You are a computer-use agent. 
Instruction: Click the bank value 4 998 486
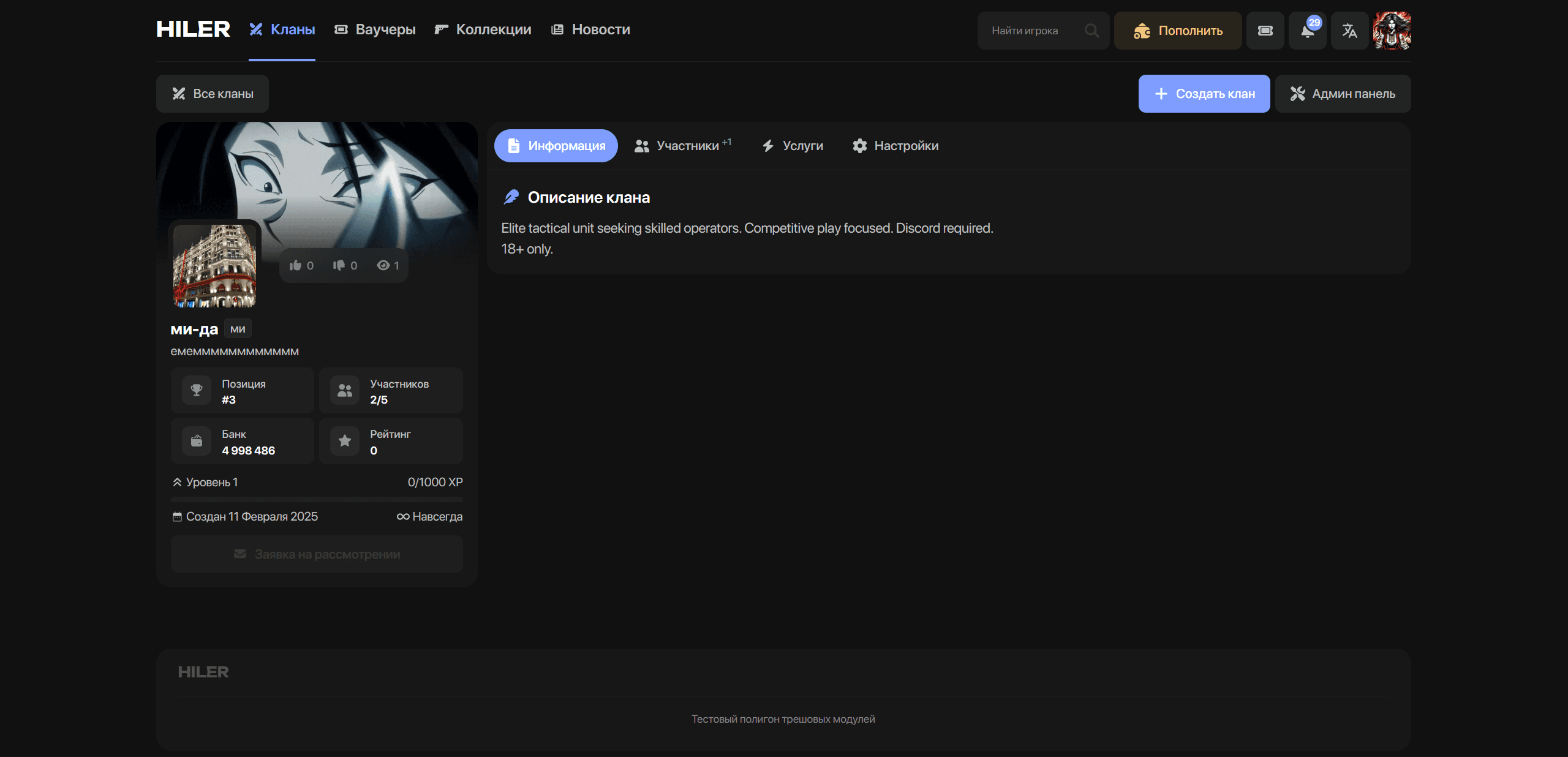pyautogui.click(x=248, y=451)
